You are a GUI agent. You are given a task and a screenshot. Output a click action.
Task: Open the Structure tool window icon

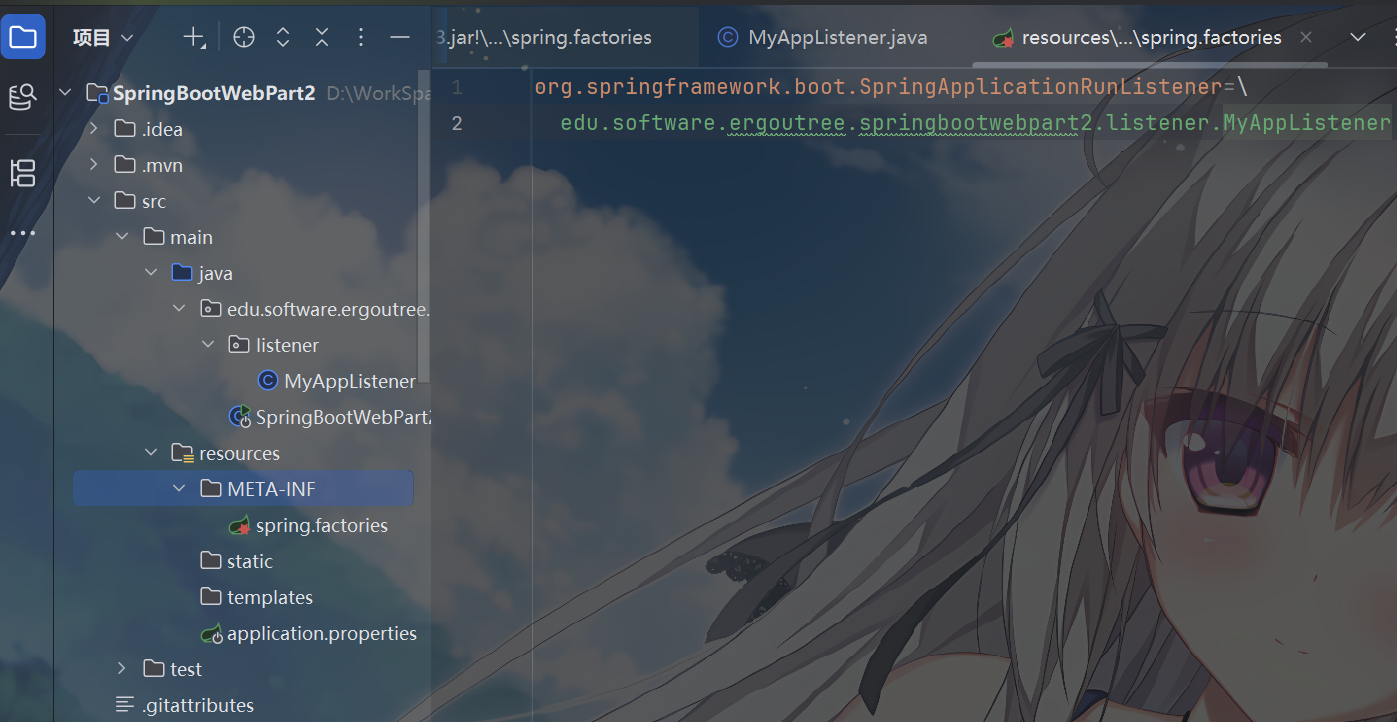click(22, 173)
